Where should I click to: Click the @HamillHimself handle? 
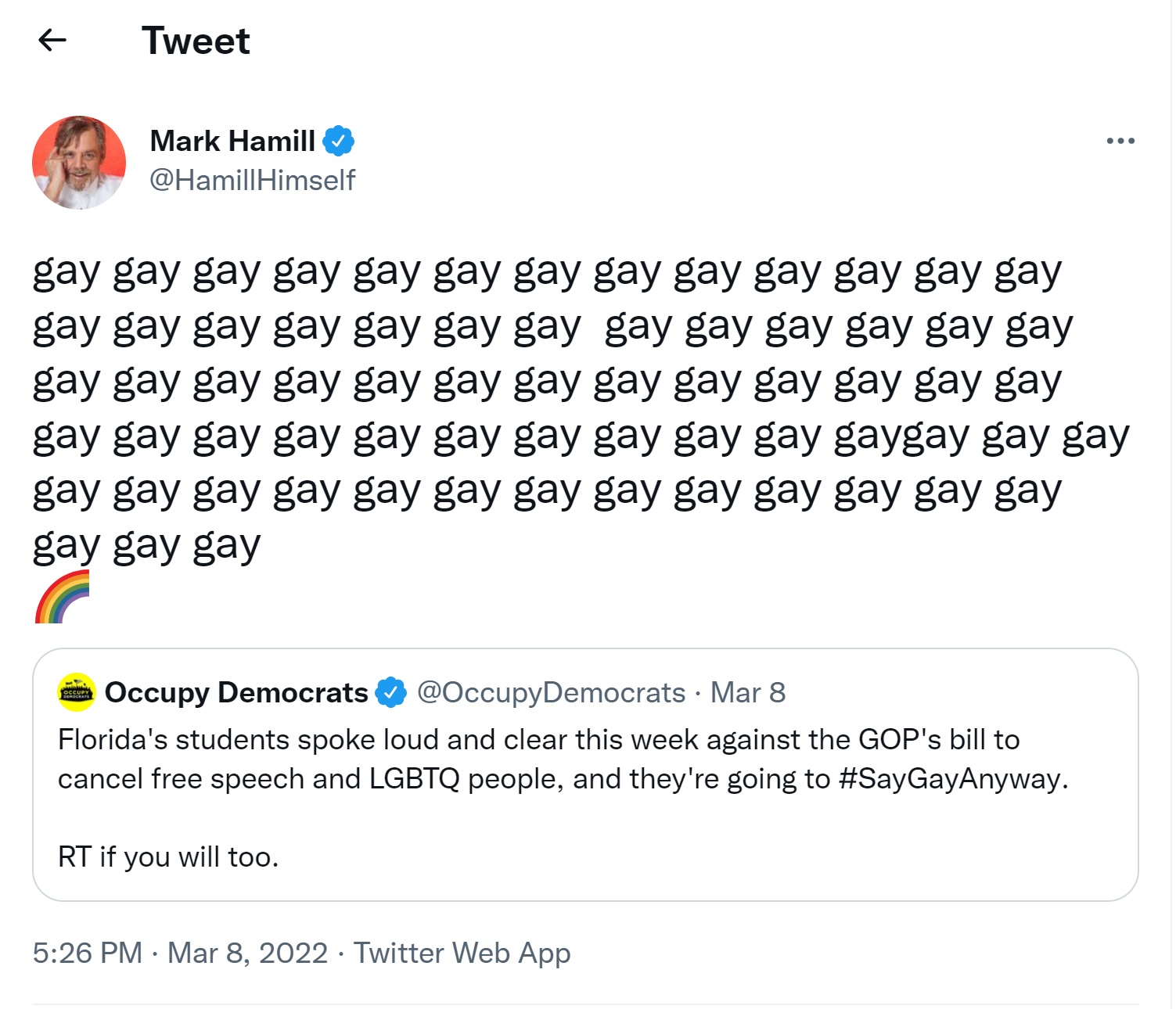(252, 180)
